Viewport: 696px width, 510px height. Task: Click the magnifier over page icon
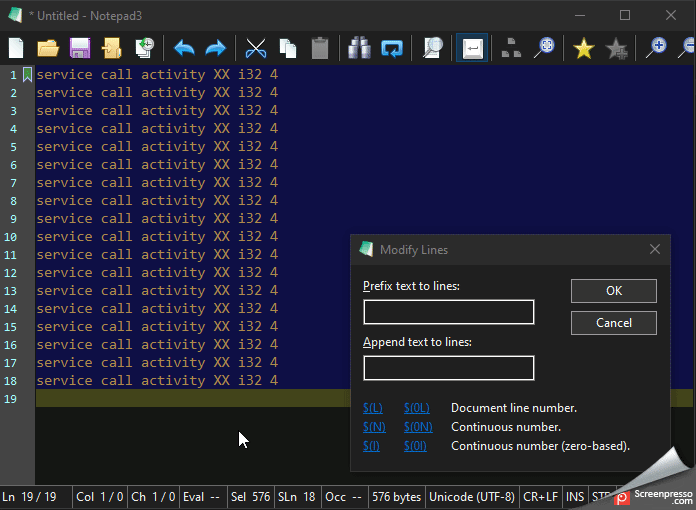(433, 48)
